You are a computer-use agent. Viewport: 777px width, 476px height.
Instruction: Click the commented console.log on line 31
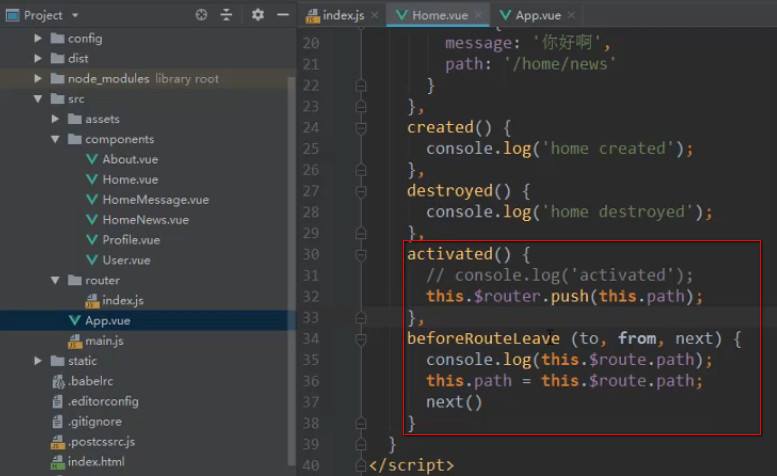click(559, 275)
